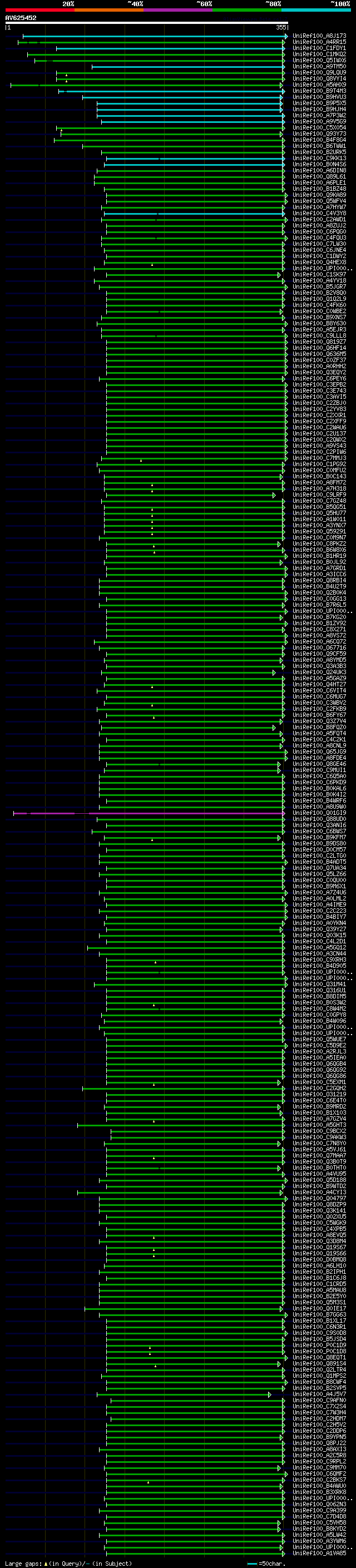The image size is (356, 1568).
Task: Select the UniRef100_B4ADT5 entry
Action: click(319, 862)
